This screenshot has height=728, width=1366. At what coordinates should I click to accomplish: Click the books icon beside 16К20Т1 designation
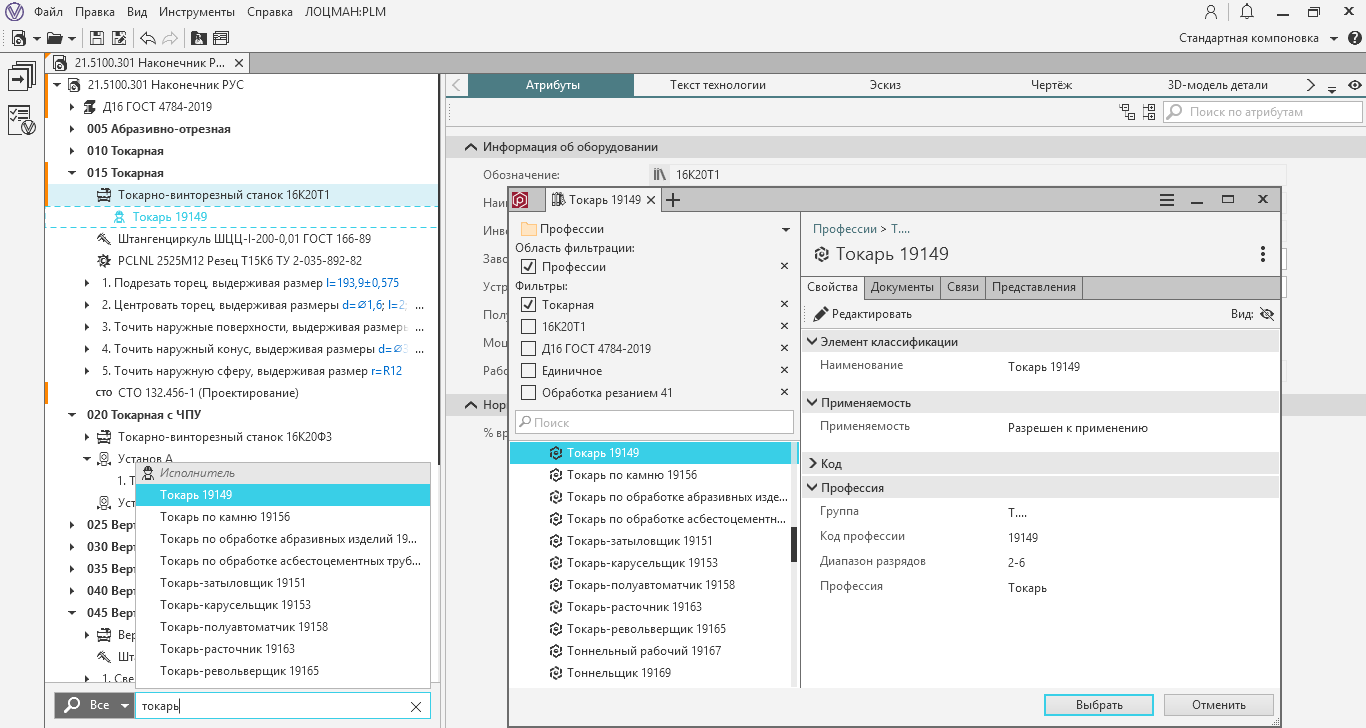click(659, 175)
